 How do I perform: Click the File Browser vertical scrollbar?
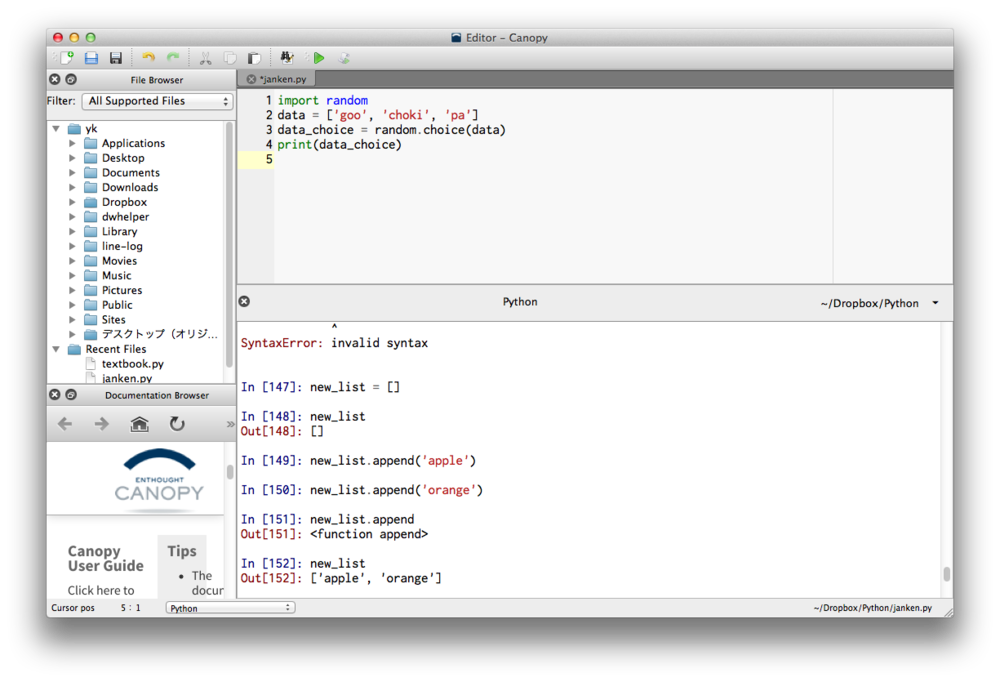[x=230, y=245]
